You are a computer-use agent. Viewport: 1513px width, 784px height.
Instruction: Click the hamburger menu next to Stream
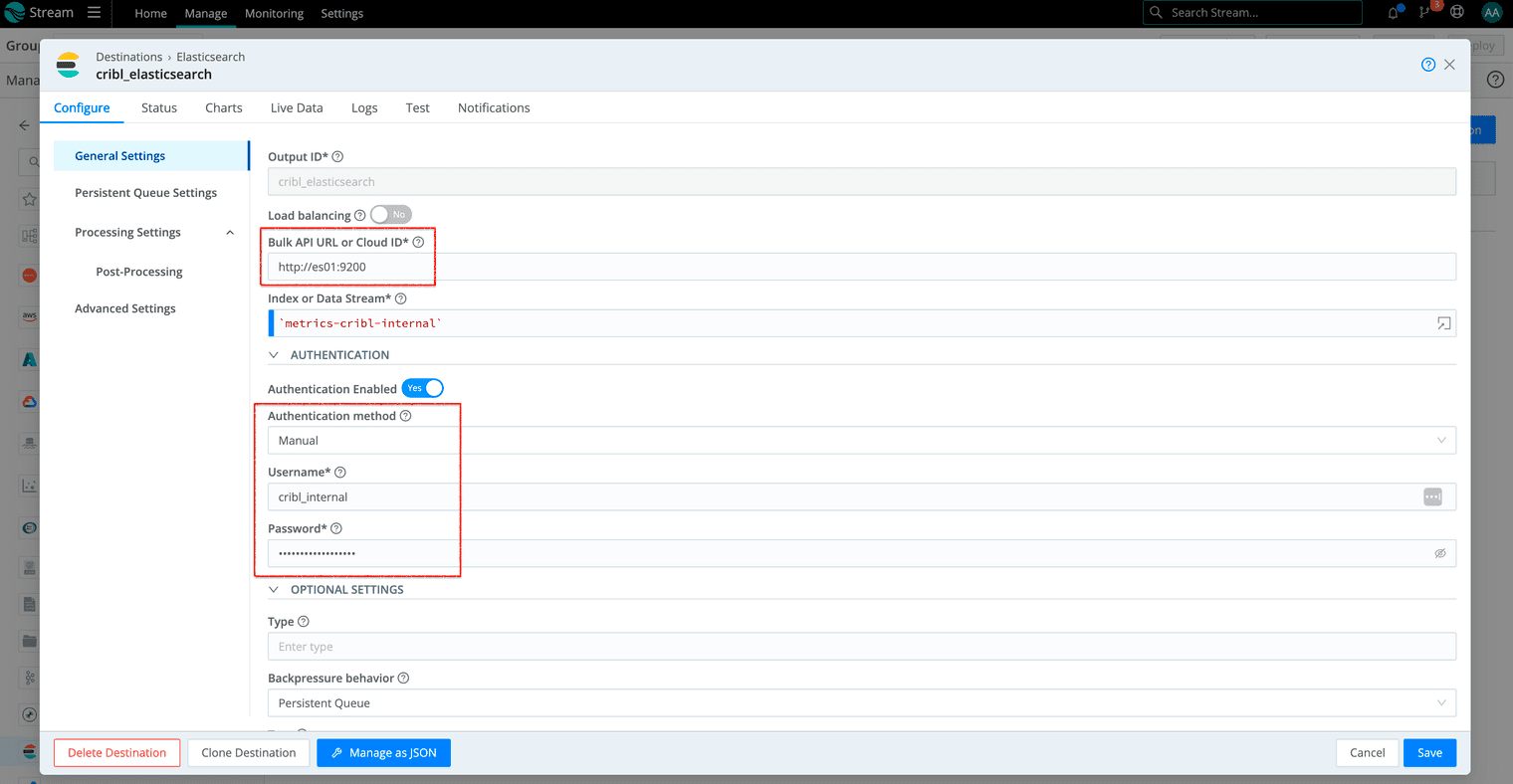point(94,13)
